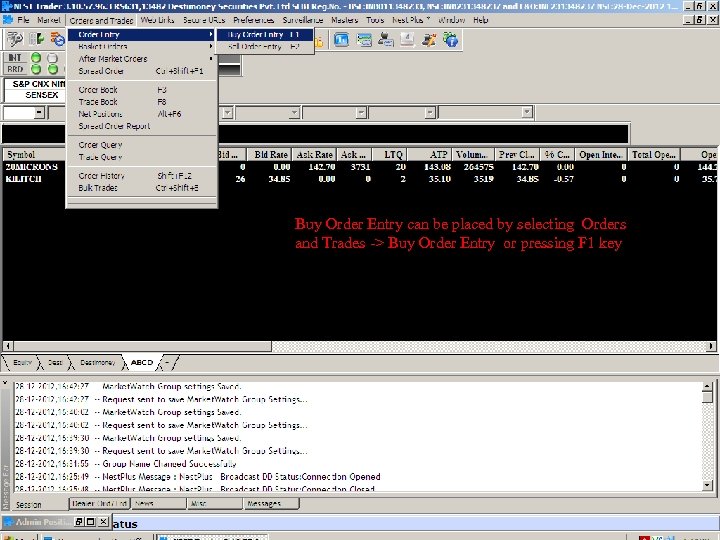
Task: Click the blue chart window toolbar icon
Action: 341,40
